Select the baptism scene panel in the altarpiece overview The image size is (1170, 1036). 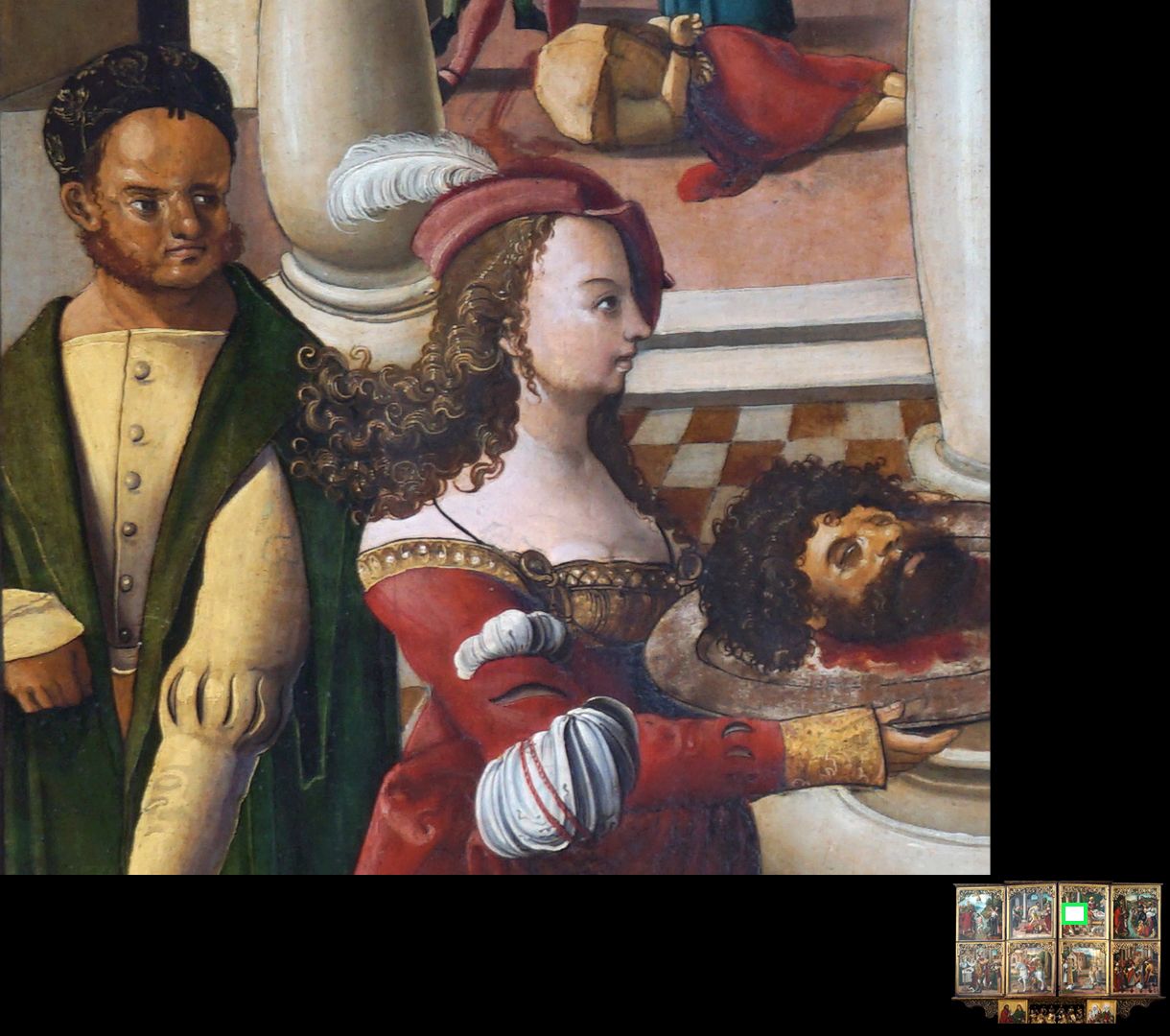[980, 913]
